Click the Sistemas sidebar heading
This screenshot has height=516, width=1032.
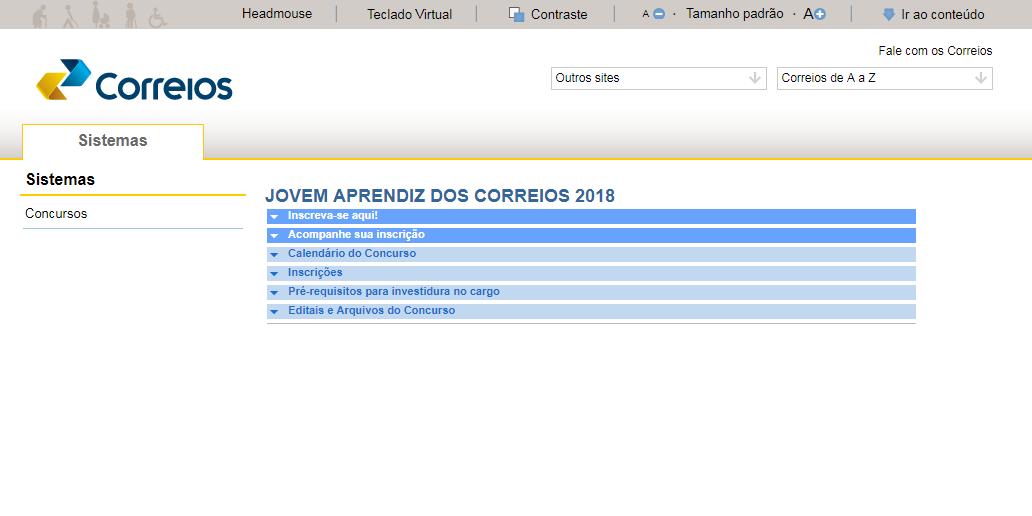point(61,180)
